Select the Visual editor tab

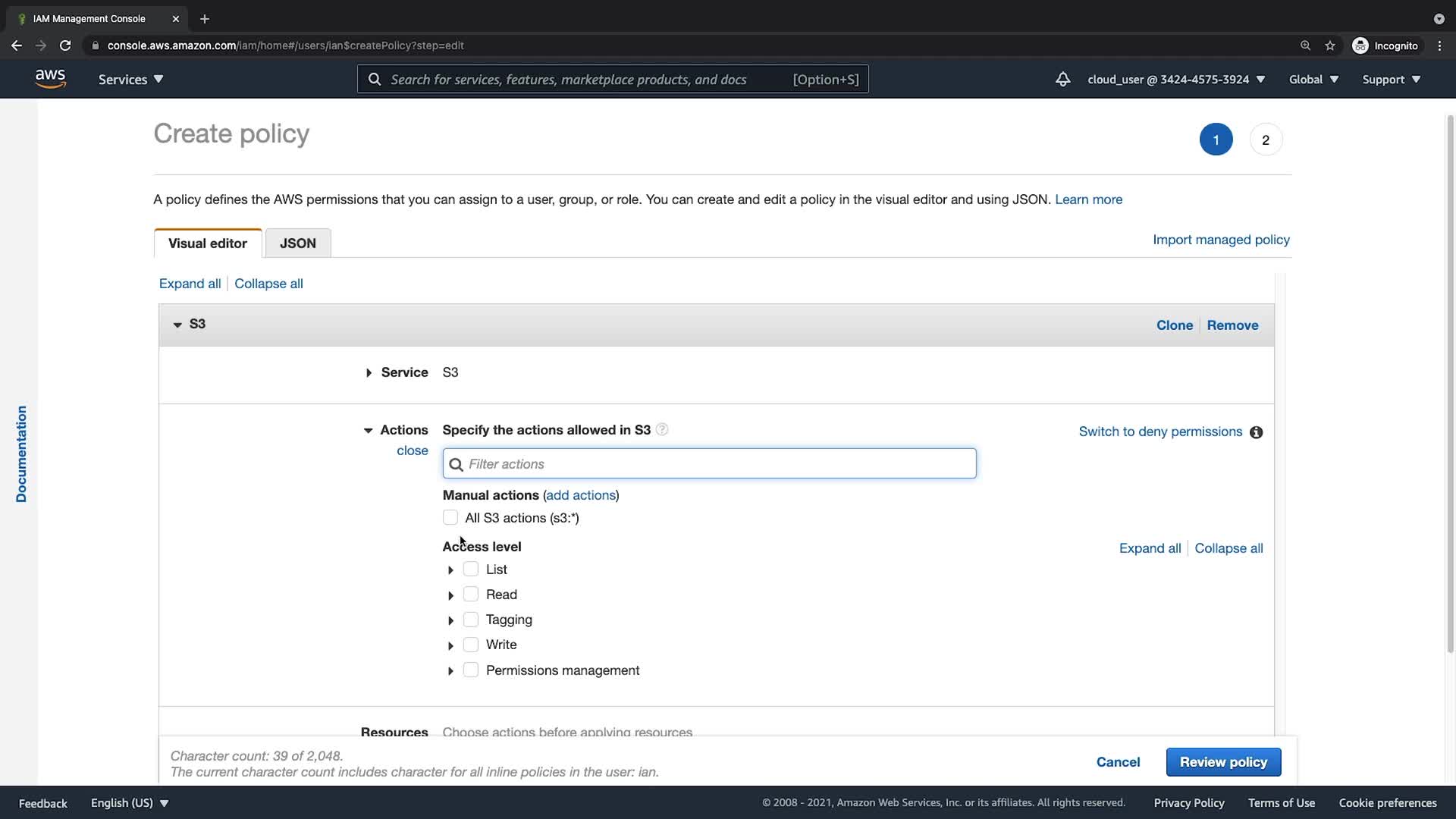[207, 243]
